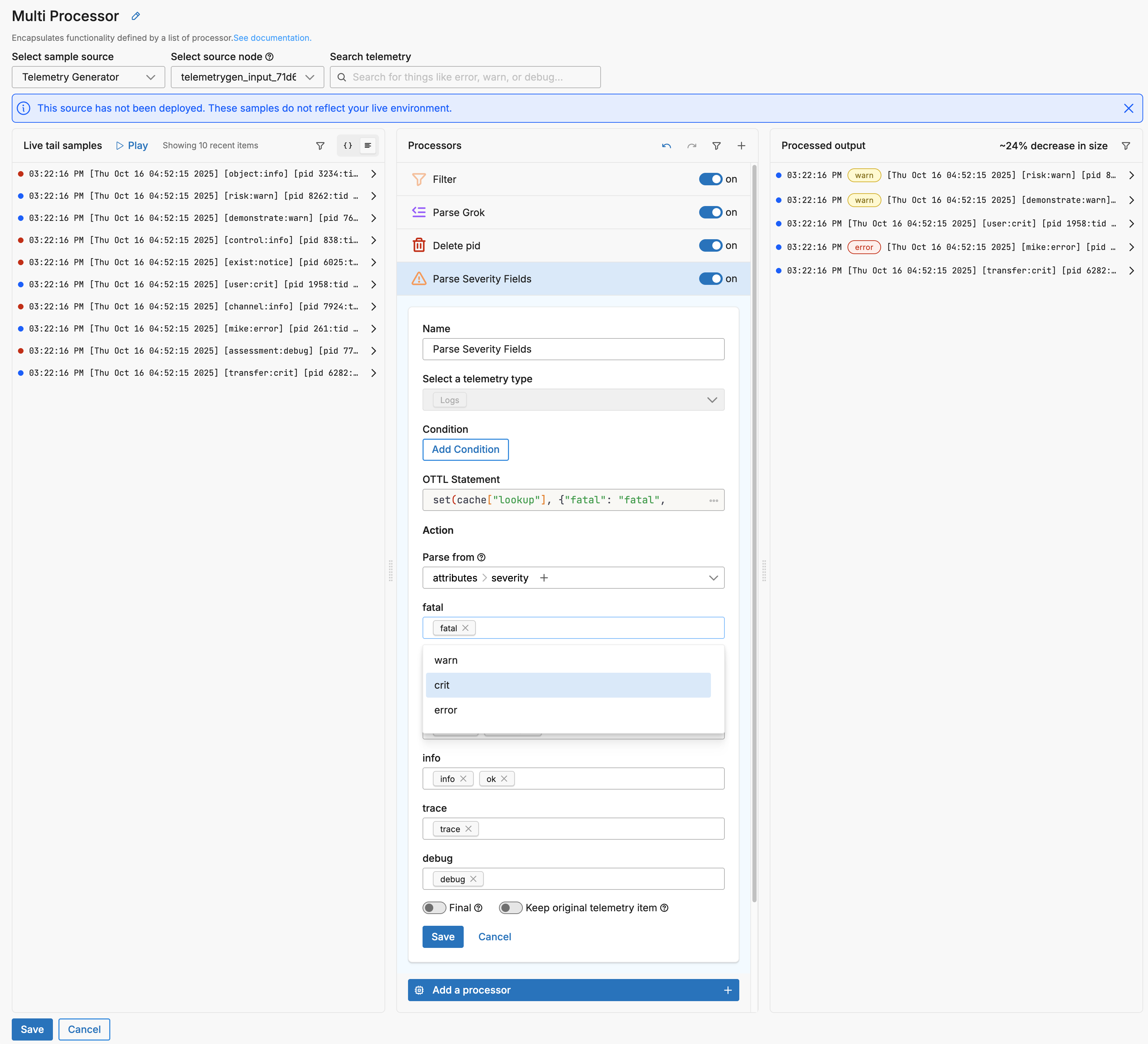1148x1044 pixels.
Task: Turn off the Delete pid processor toggle
Action: pyautogui.click(x=710, y=245)
